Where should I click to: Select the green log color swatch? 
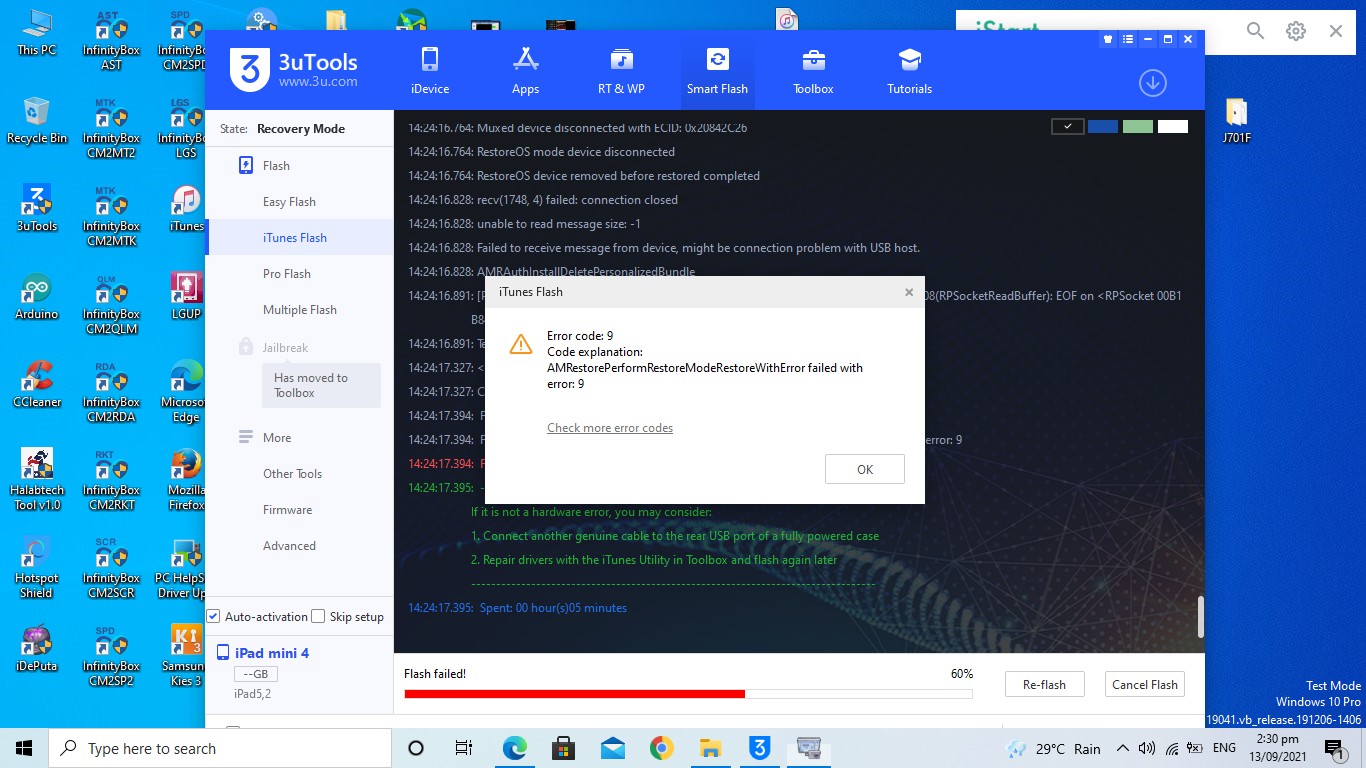[x=1138, y=127]
